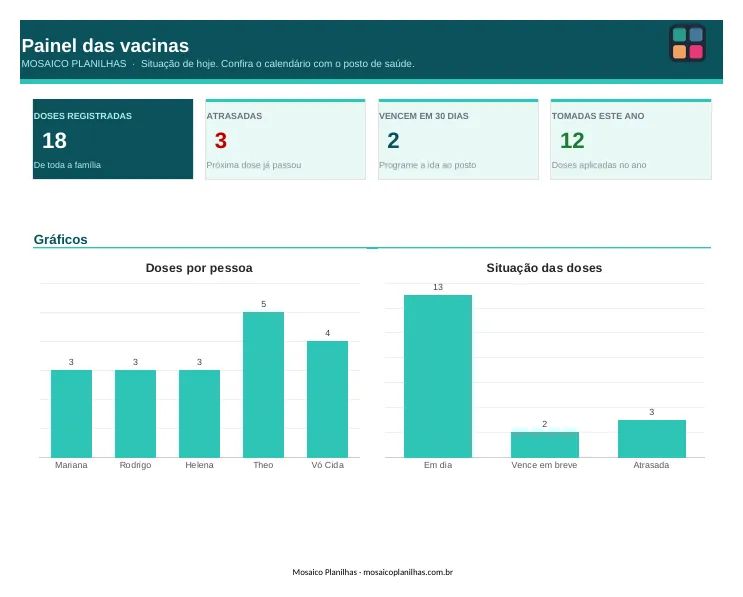Select Rodrigo's bar in the chart

pyautogui.click(x=136, y=414)
